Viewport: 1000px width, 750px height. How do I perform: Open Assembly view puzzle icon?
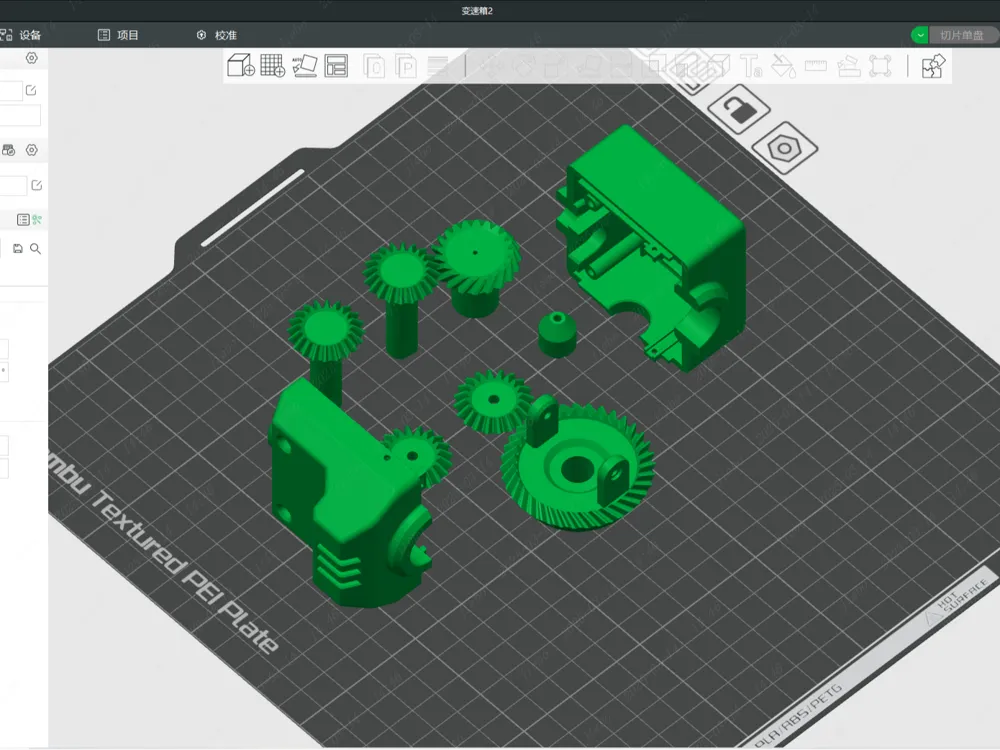point(934,66)
